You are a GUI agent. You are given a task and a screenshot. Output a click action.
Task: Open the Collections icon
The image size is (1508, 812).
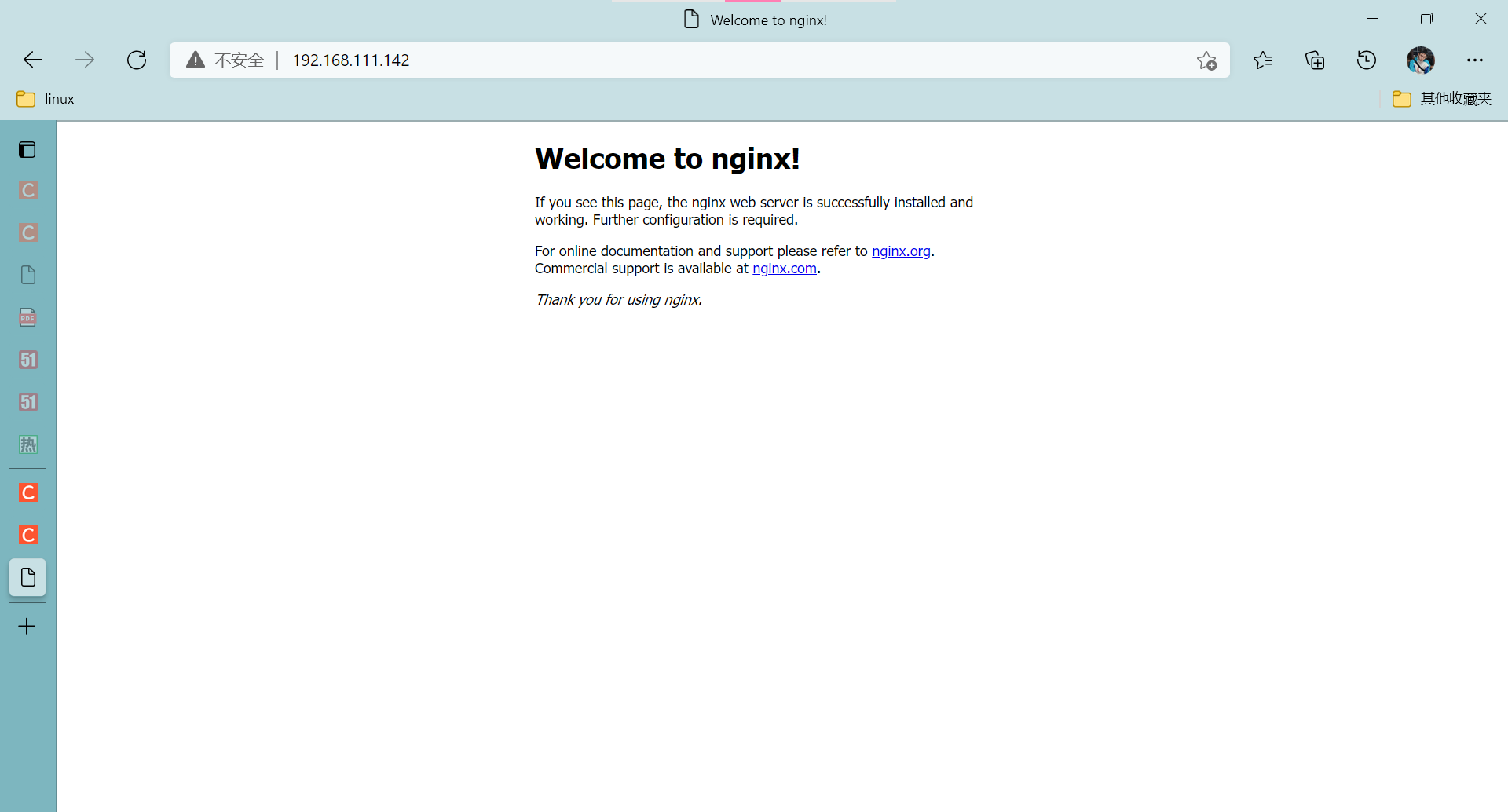point(1315,60)
